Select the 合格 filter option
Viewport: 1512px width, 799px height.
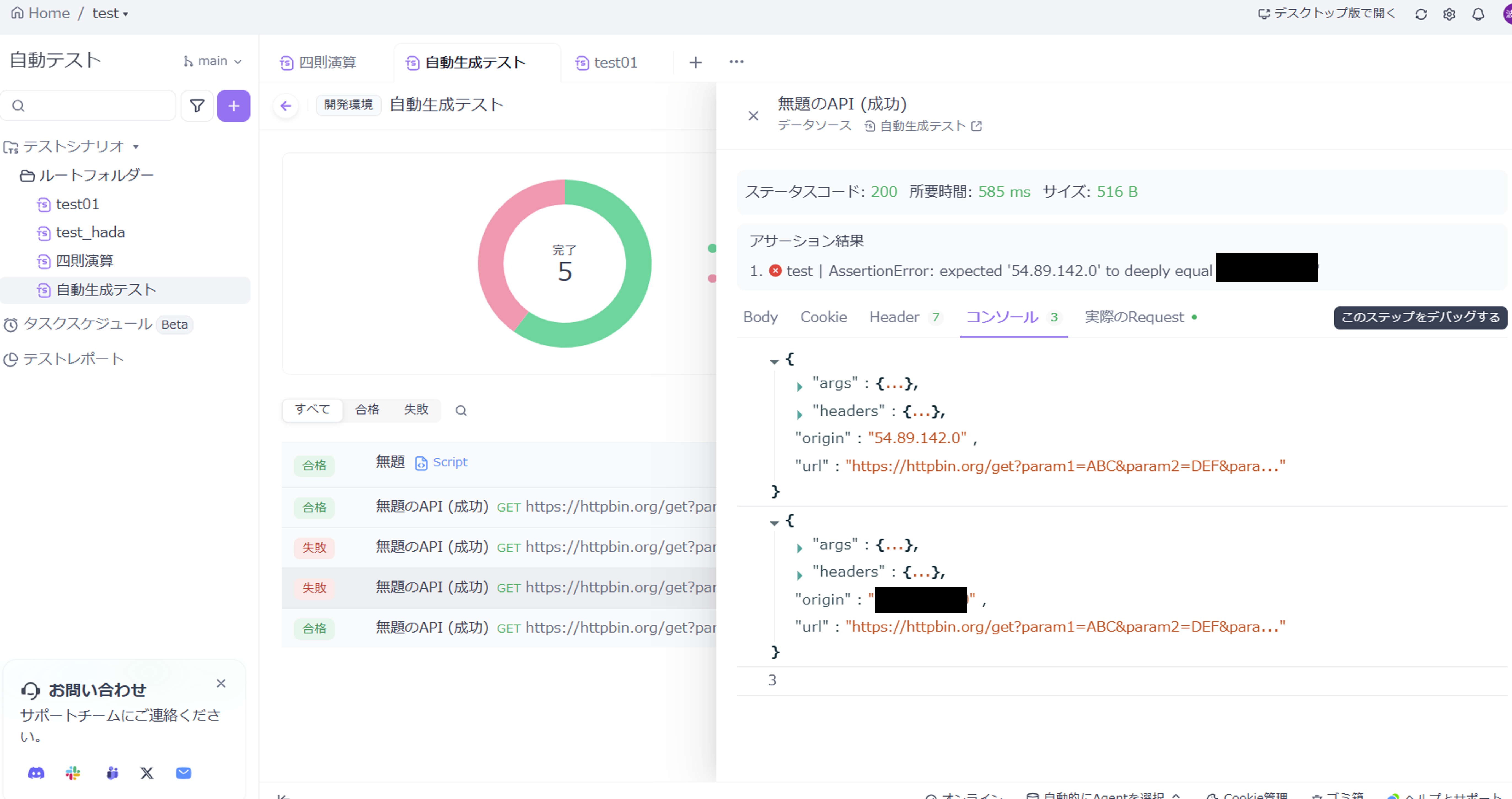(x=367, y=409)
